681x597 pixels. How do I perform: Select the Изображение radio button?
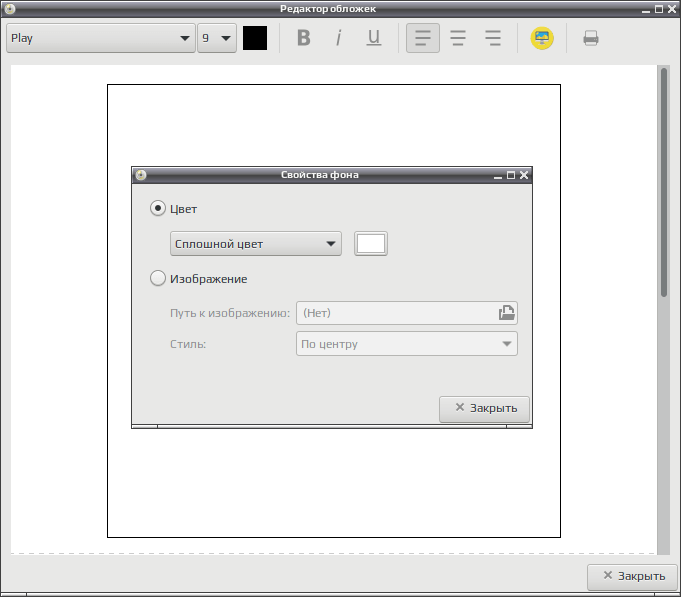pyautogui.click(x=158, y=278)
